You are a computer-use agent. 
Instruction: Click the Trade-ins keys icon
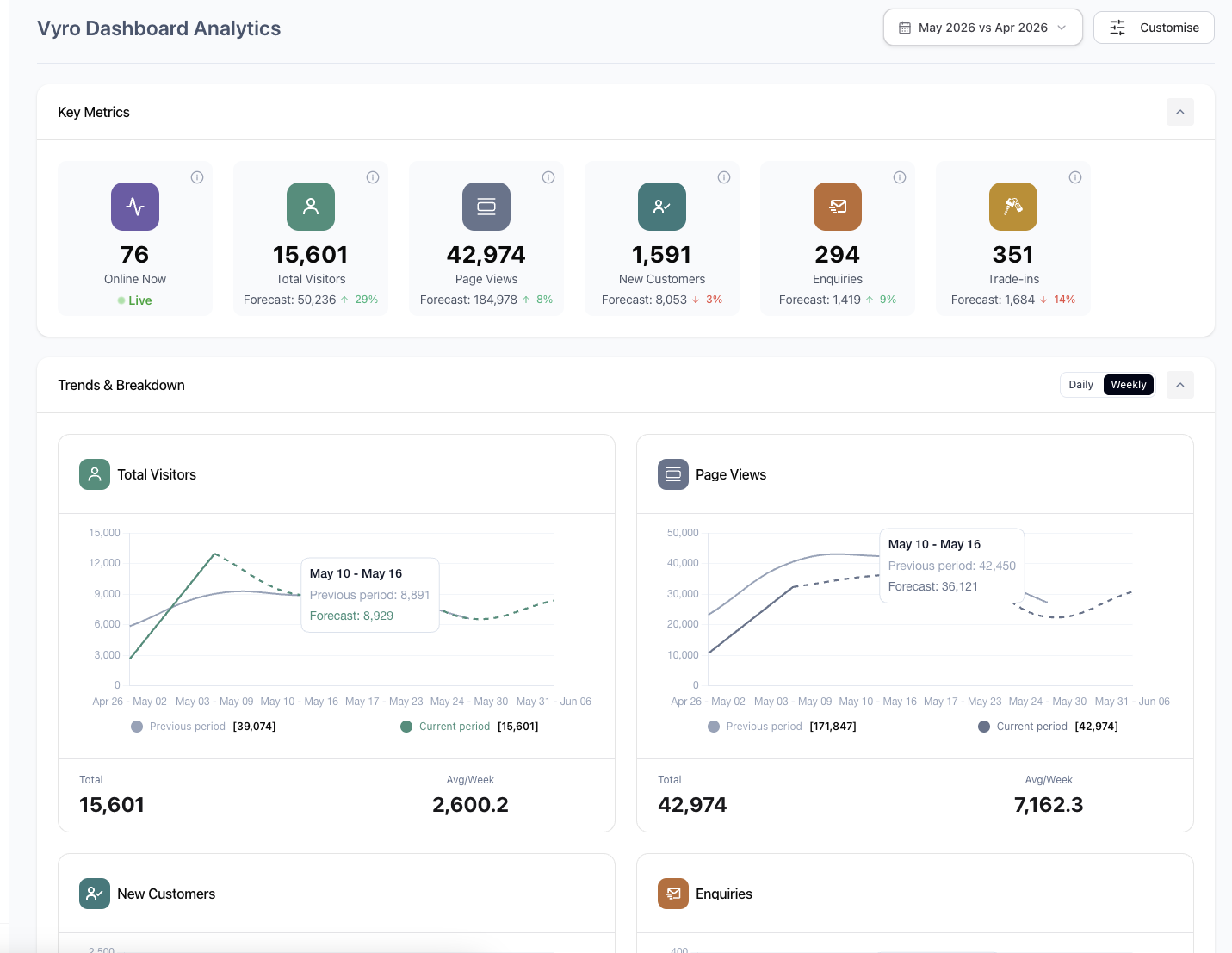pos(1013,207)
